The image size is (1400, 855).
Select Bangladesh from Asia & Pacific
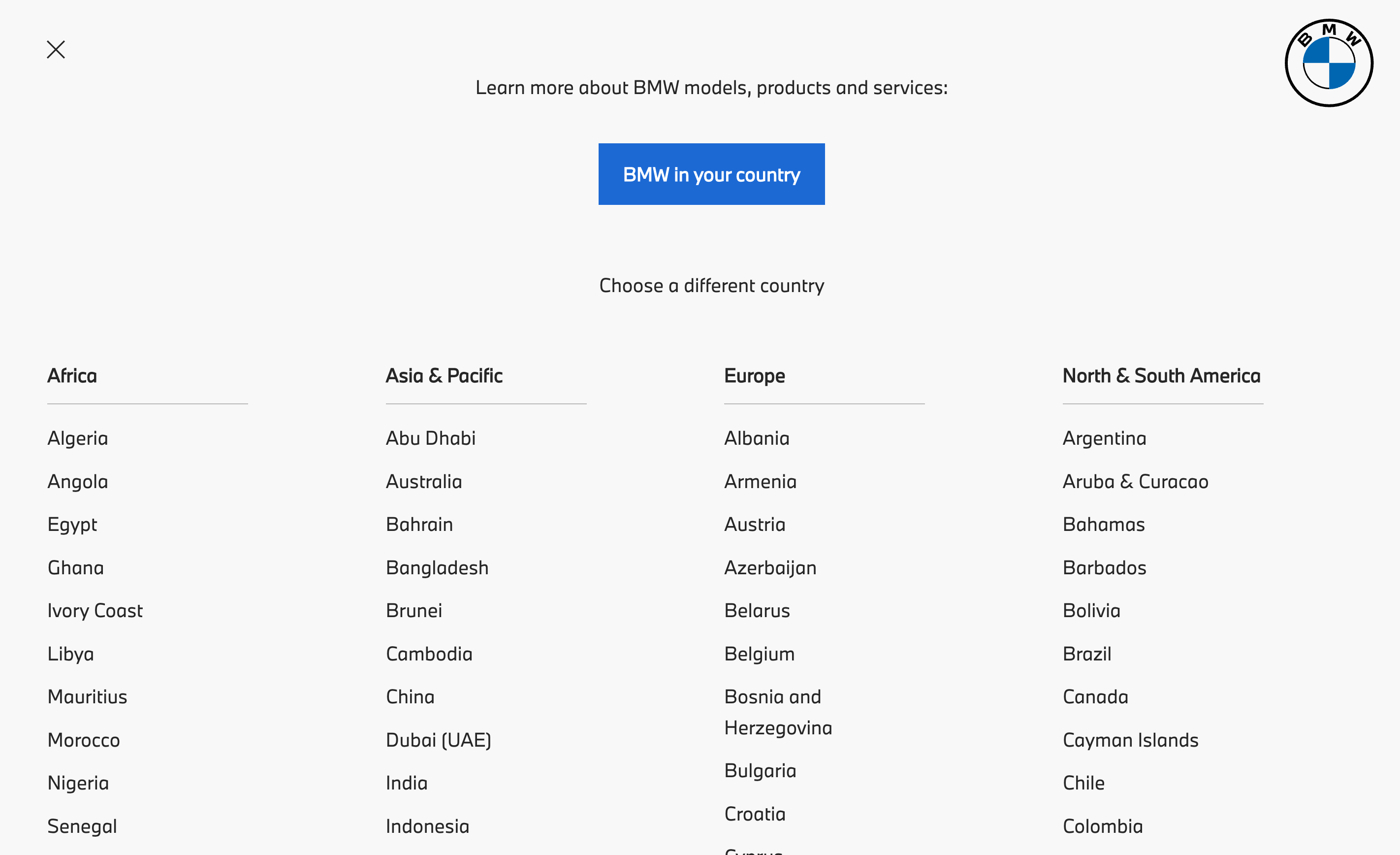[437, 568]
